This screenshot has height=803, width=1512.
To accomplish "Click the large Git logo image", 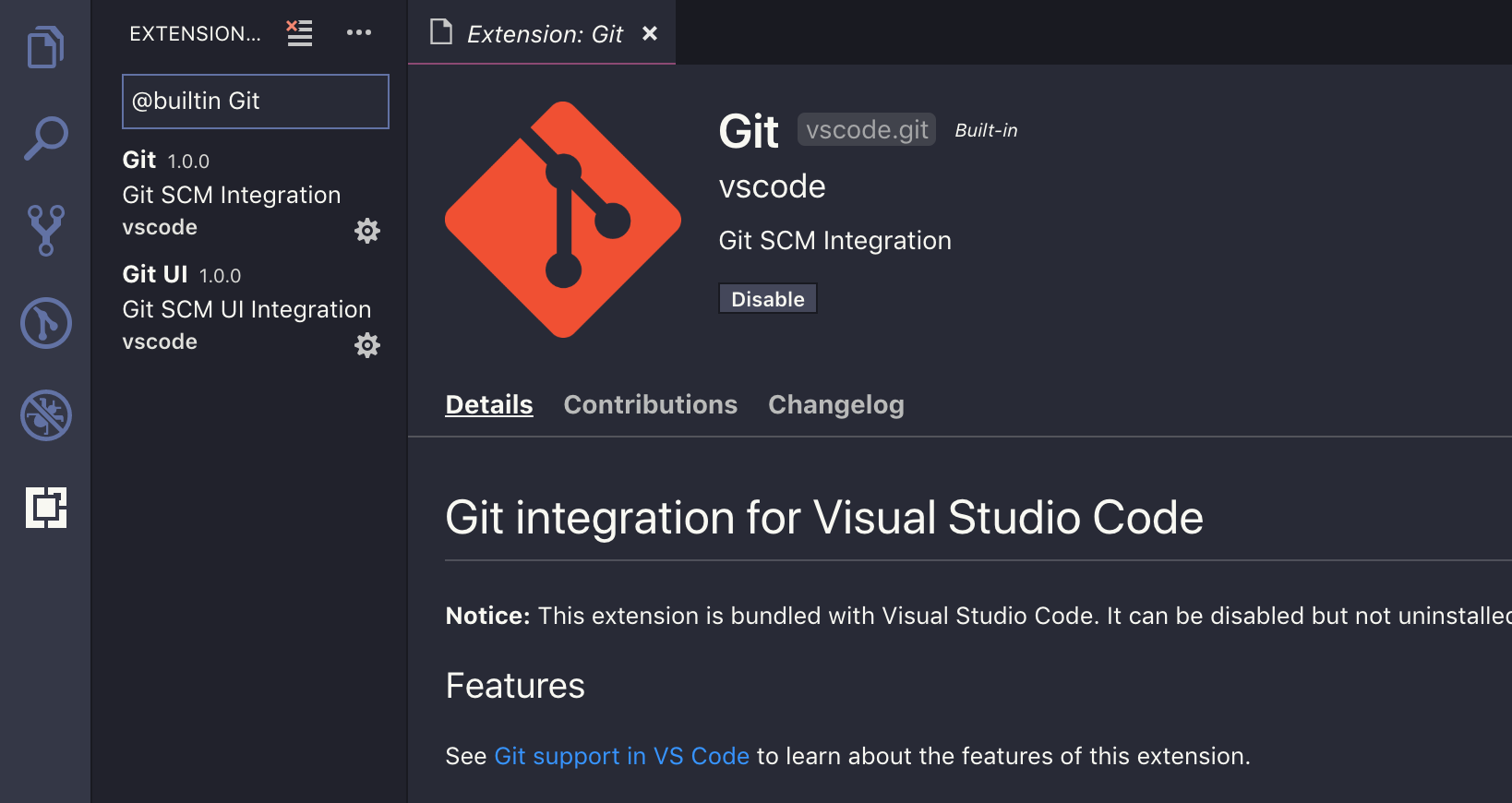I will (x=563, y=220).
